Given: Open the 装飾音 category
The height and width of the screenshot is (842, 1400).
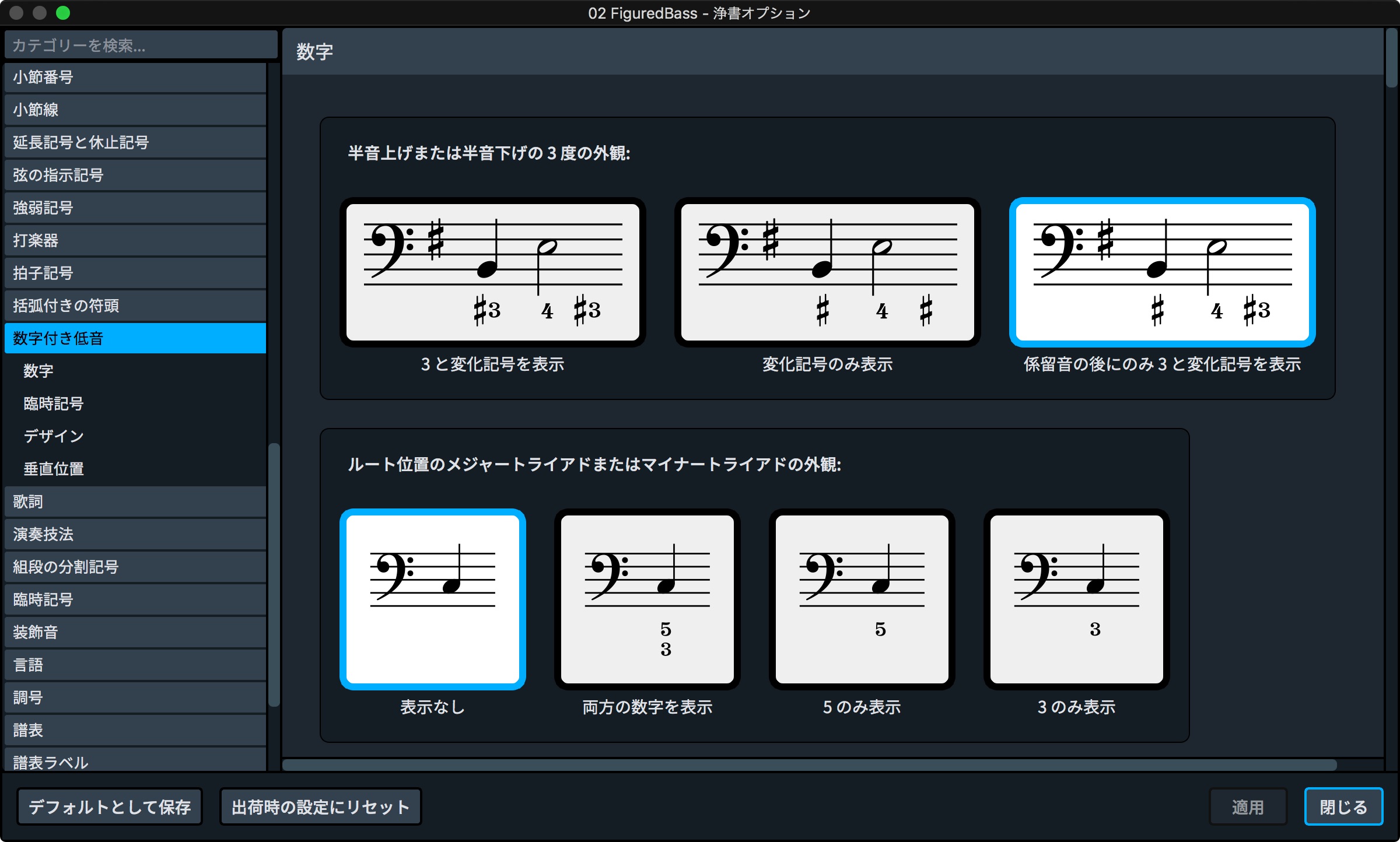Looking at the screenshot, I should pos(135,632).
